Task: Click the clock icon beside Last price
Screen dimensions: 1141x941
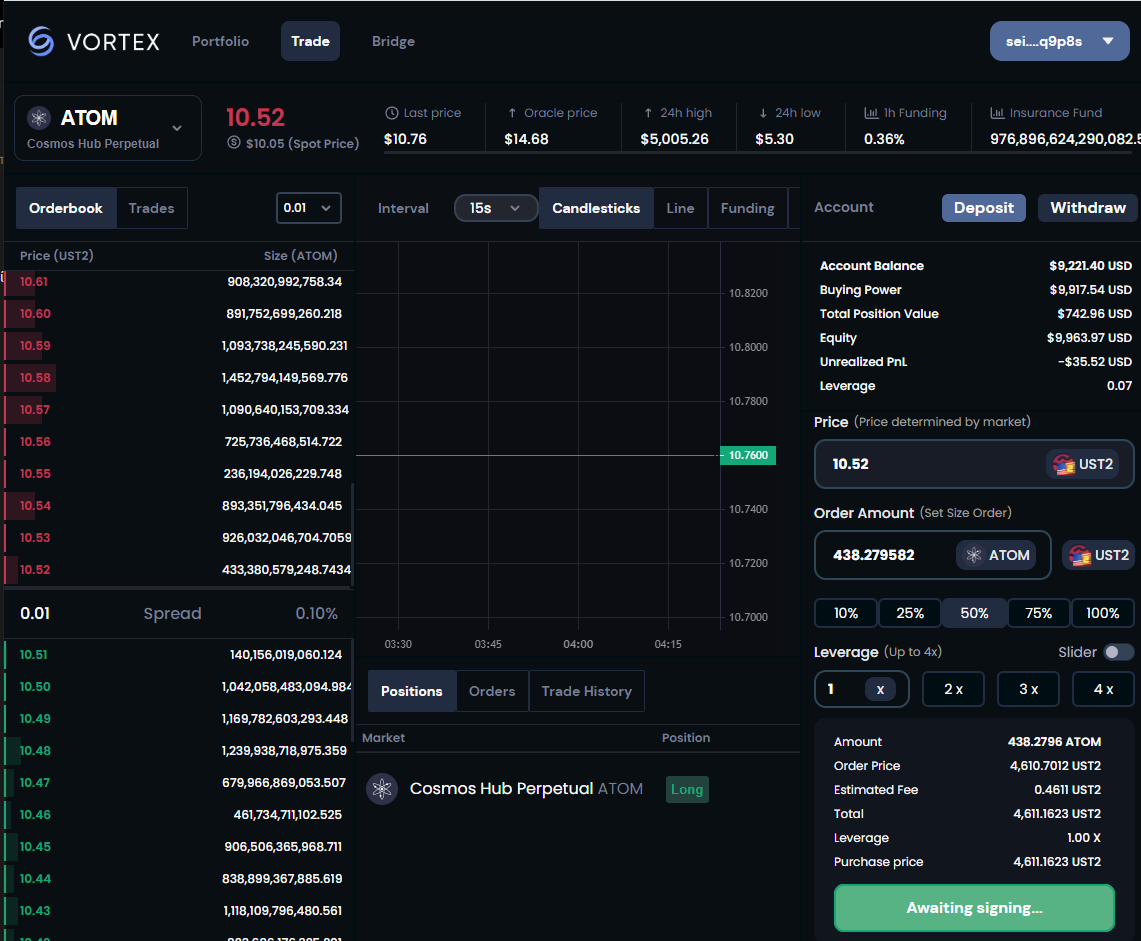Action: 391,113
